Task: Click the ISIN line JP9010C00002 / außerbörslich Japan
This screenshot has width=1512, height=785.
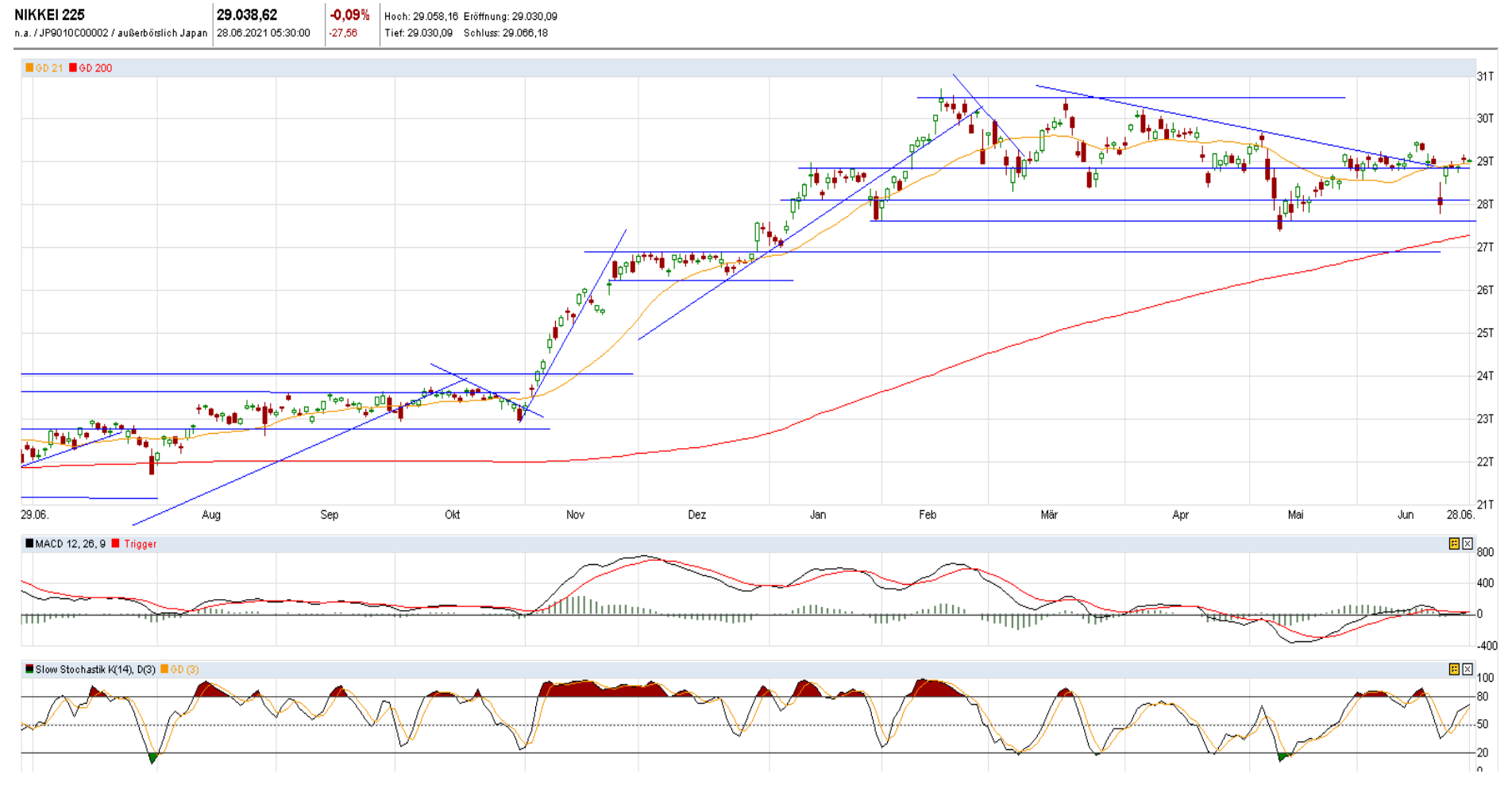Action: 110,33
